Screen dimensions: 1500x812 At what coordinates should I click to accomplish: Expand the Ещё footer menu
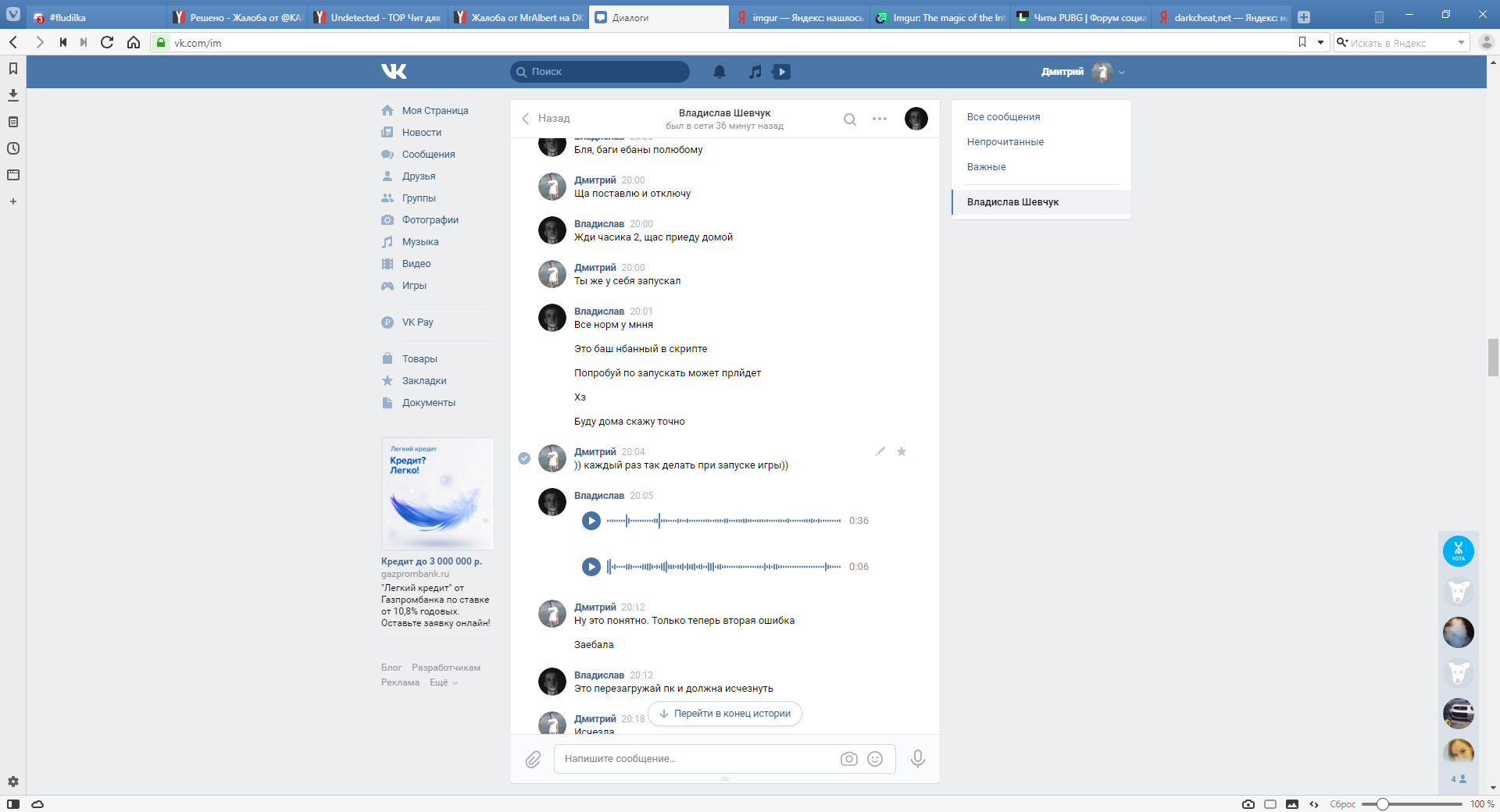(443, 682)
